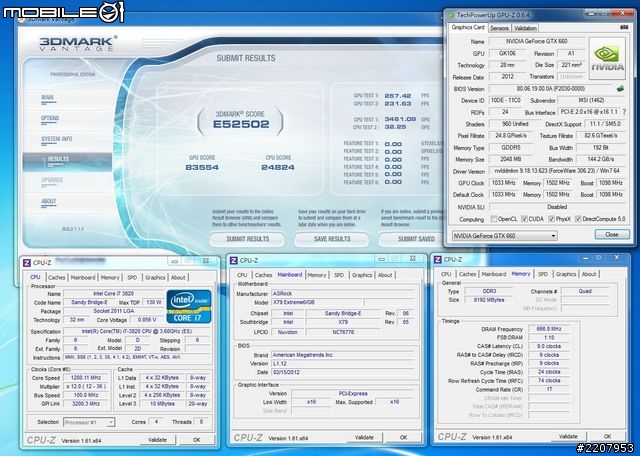
Task: Open SYSTEM INFO in 3DMark sidebar
Action: click(x=56, y=139)
